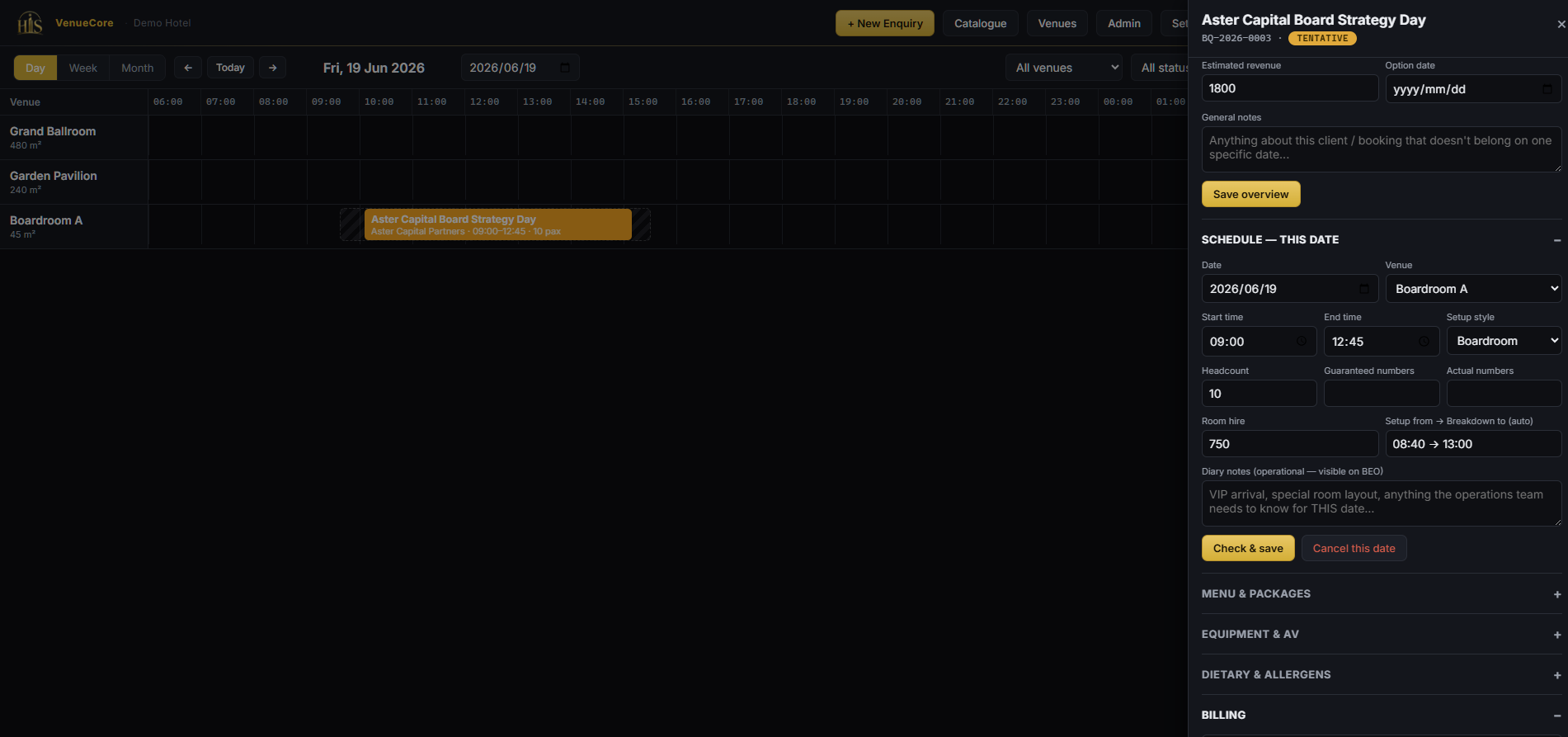The image size is (1568, 737).
Task: Click the Guaranteed numbers field
Action: [1382, 394]
